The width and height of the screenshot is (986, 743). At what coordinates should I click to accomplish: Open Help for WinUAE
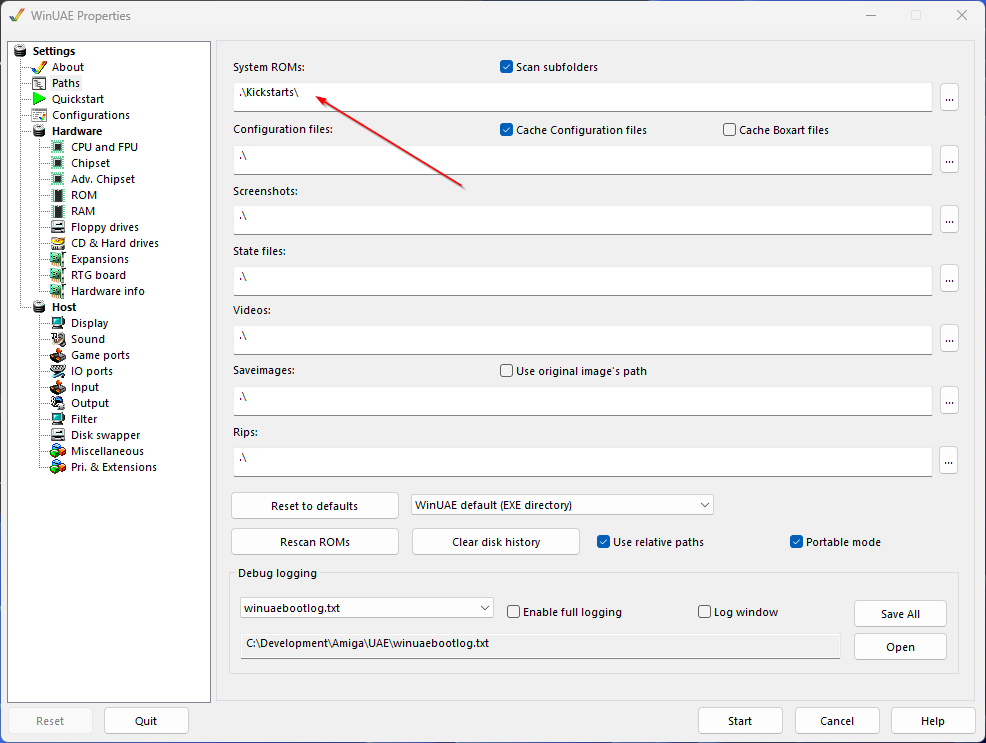pyautogui.click(x=933, y=721)
